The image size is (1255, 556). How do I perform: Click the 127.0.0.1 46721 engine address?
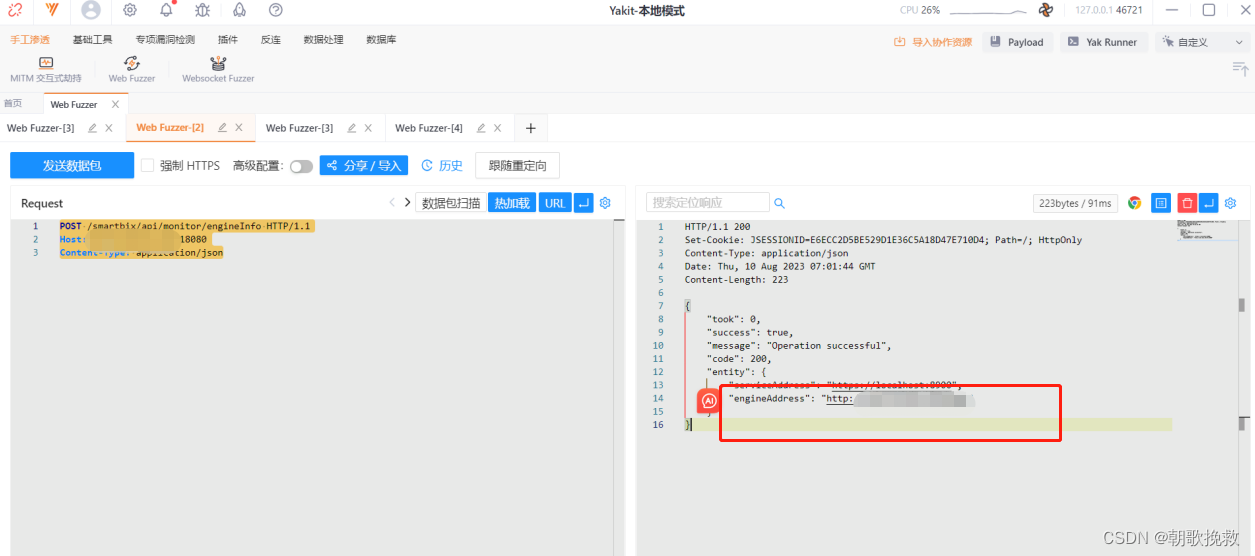pos(1109,10)
